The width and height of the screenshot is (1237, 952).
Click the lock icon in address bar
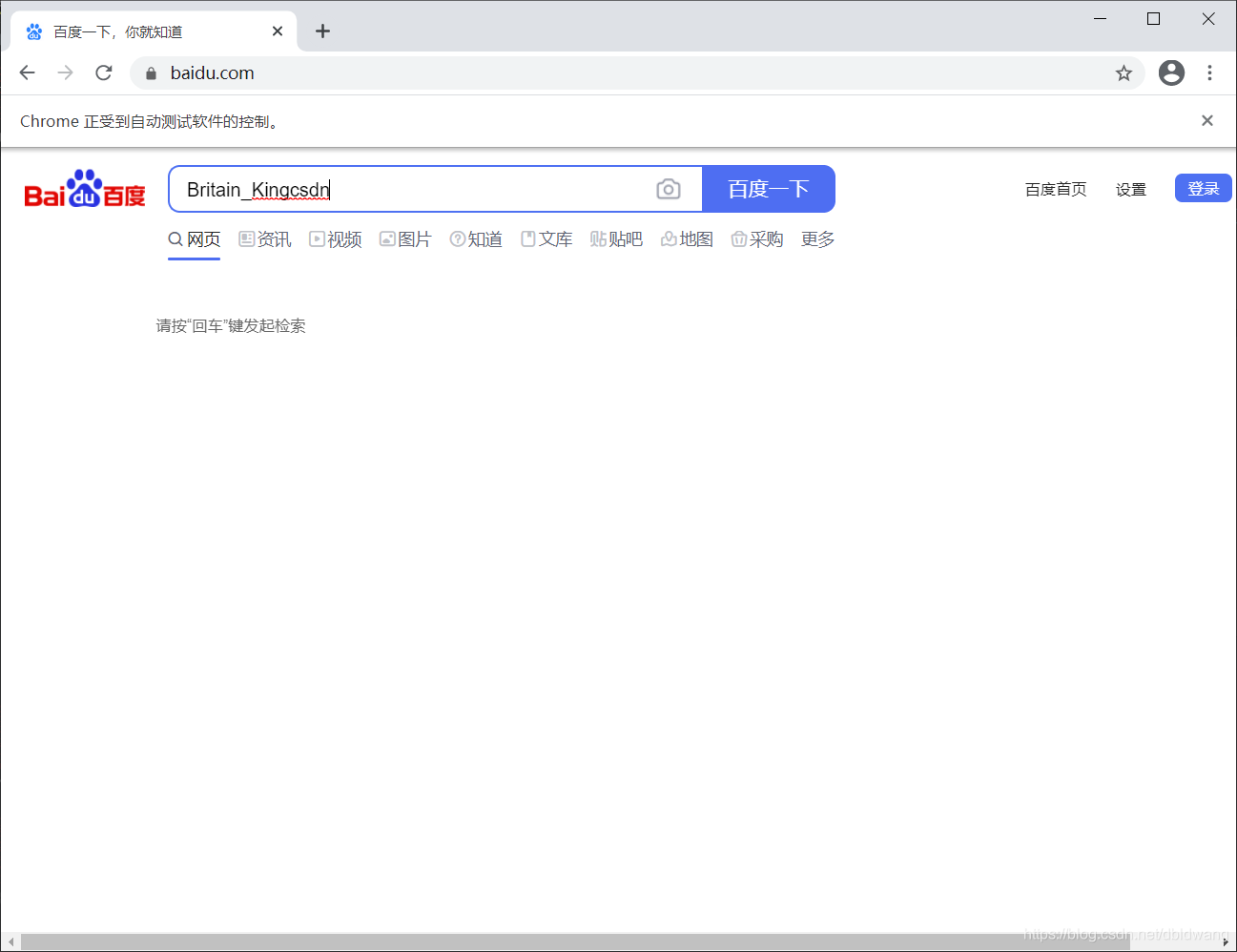pos(151,73)
